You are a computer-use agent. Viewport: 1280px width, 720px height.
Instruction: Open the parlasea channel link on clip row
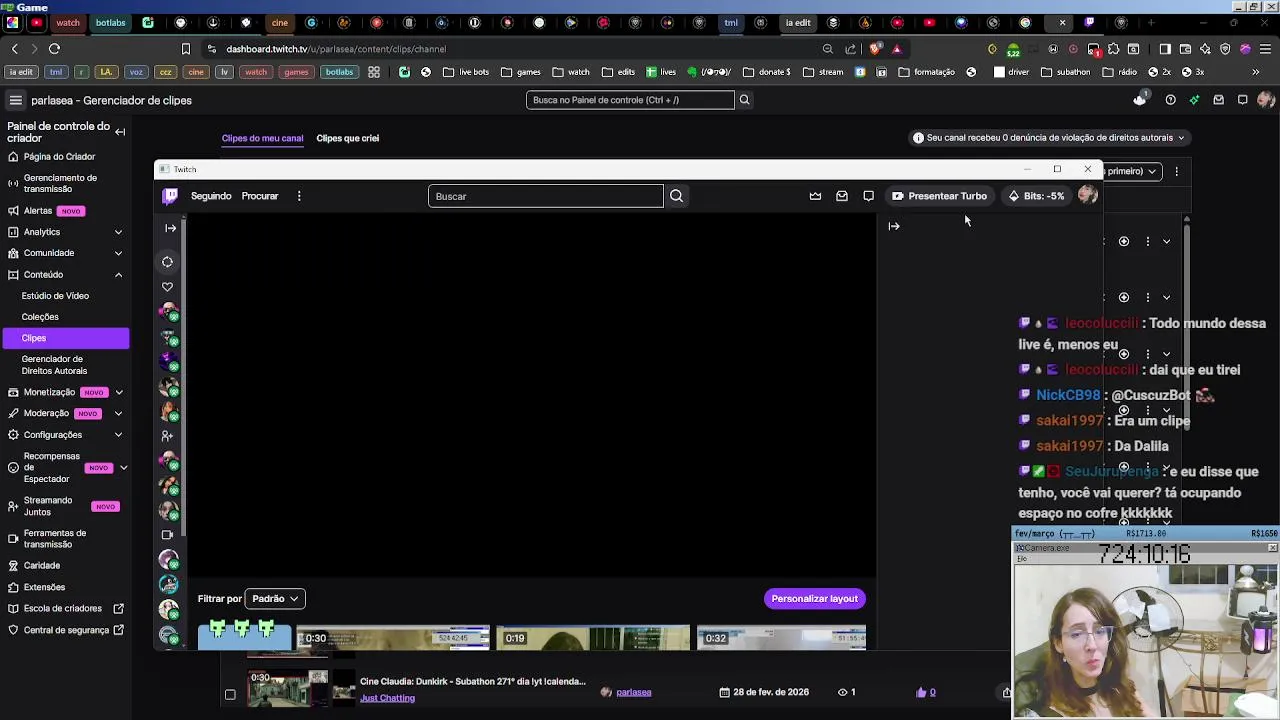coord(633,692)
